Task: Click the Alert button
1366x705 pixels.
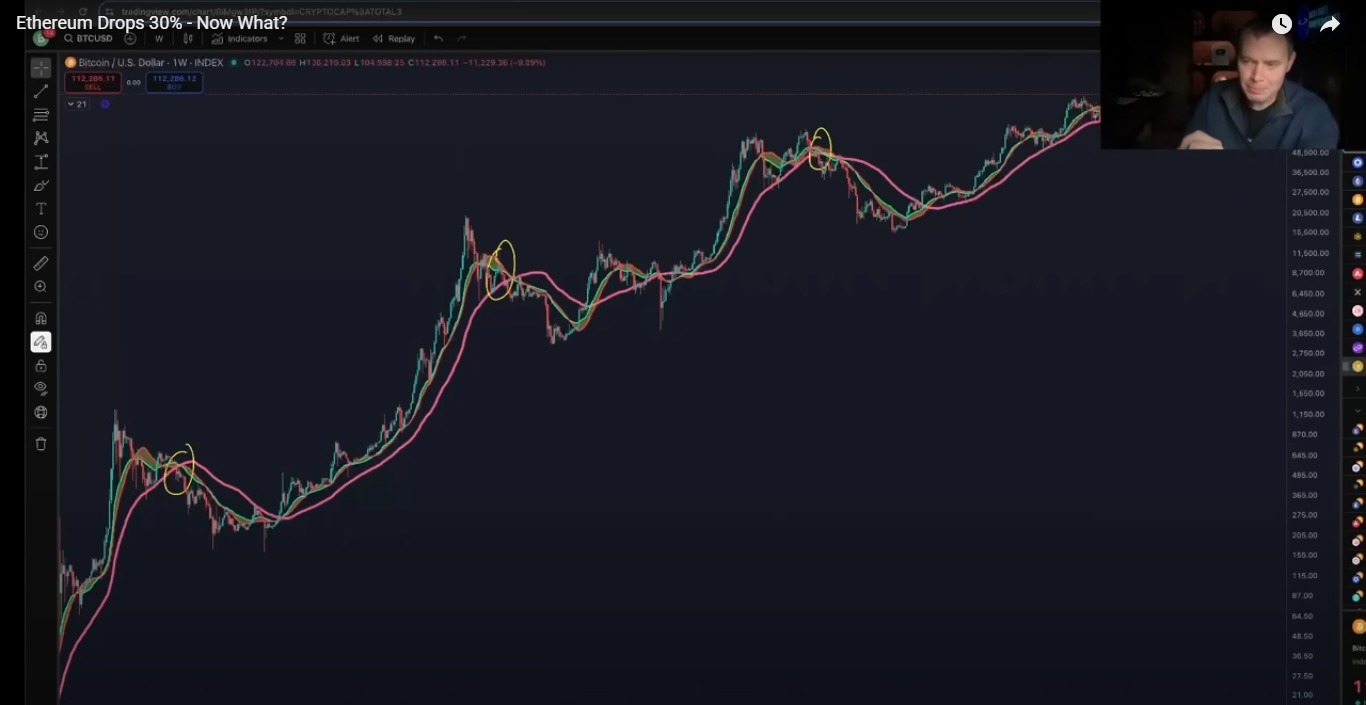Action: click(342, 39)
